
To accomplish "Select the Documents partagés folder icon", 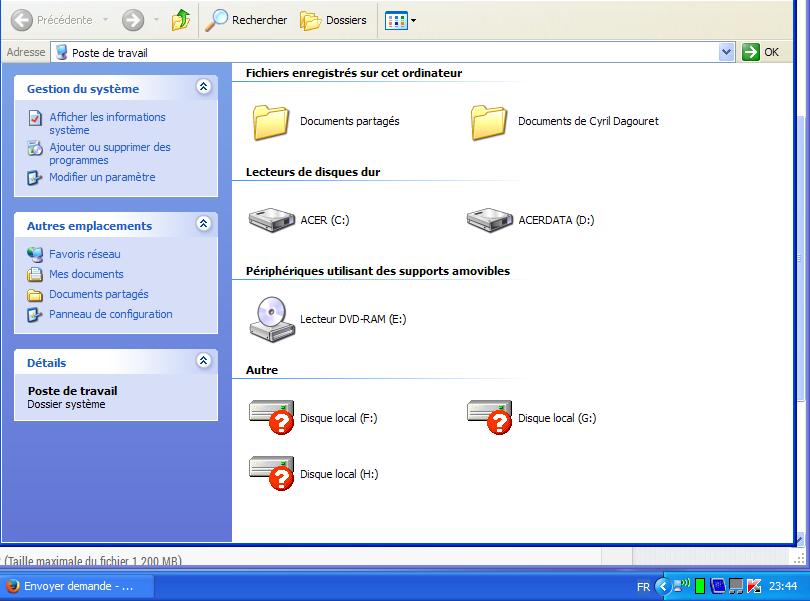I will (x=271, y=122).
